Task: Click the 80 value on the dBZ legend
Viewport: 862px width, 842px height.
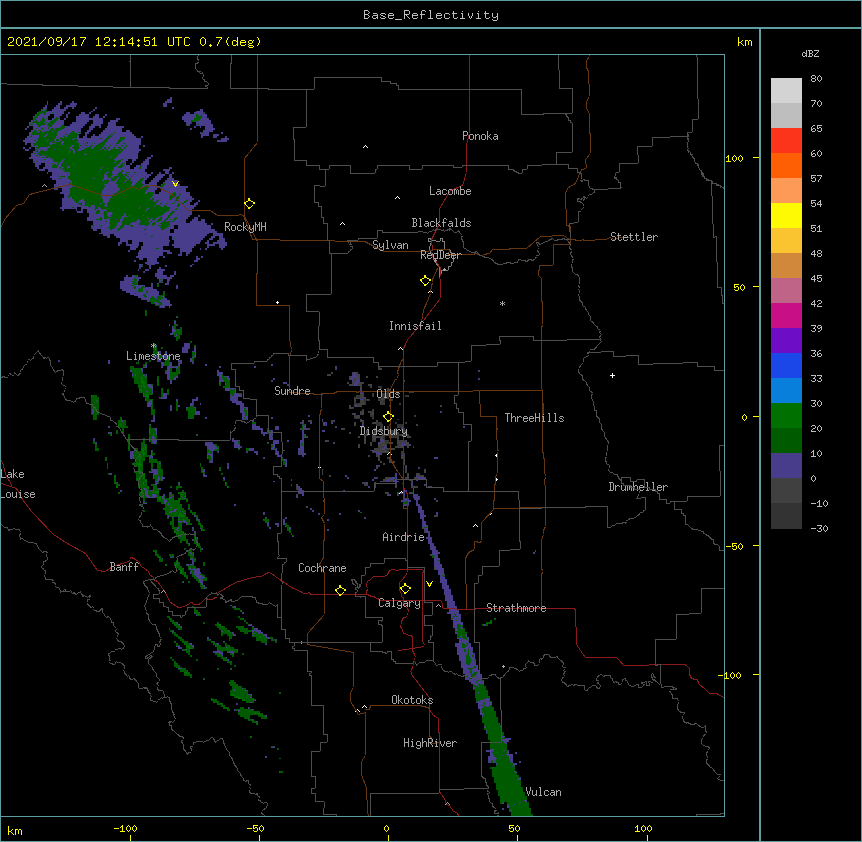Action: coord(816,79)
